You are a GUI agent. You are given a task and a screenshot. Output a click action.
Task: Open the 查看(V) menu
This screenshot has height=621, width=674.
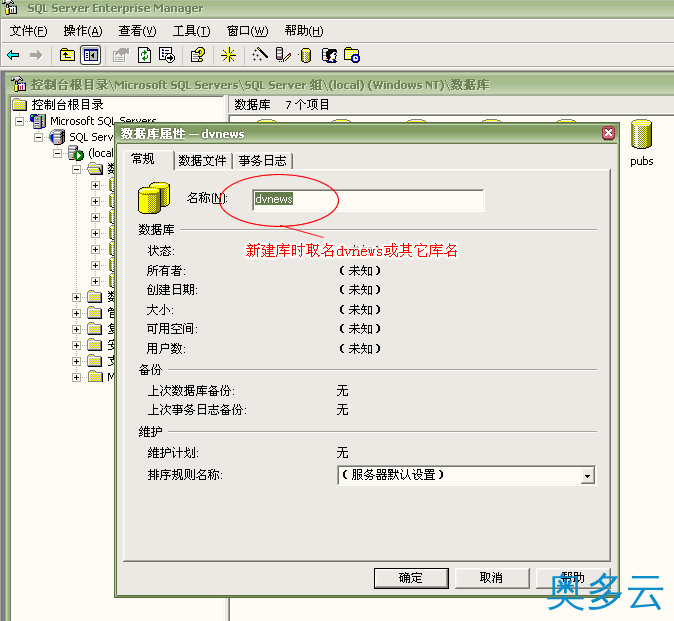138,31
